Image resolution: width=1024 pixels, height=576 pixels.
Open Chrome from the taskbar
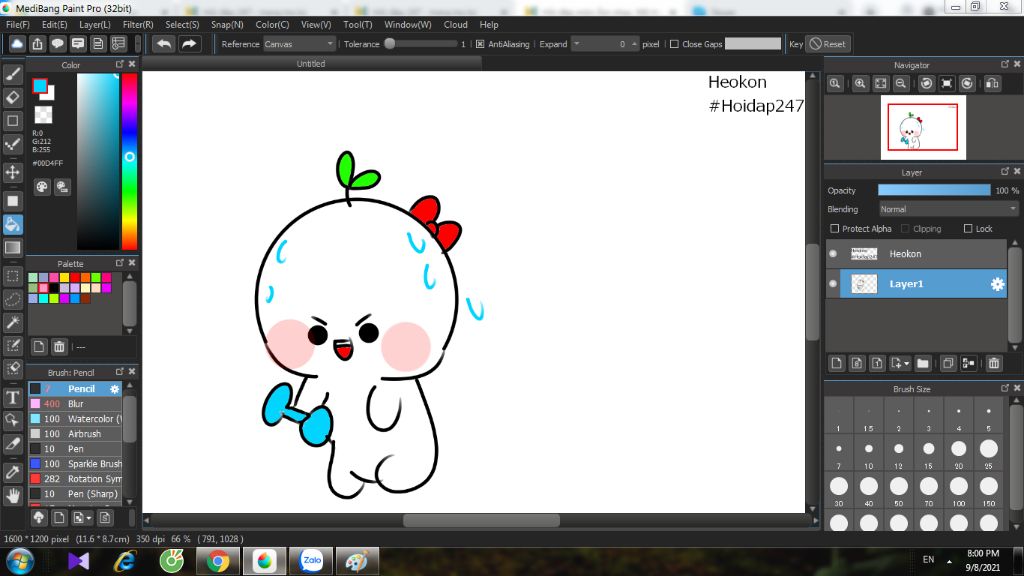tap(217, 561)
